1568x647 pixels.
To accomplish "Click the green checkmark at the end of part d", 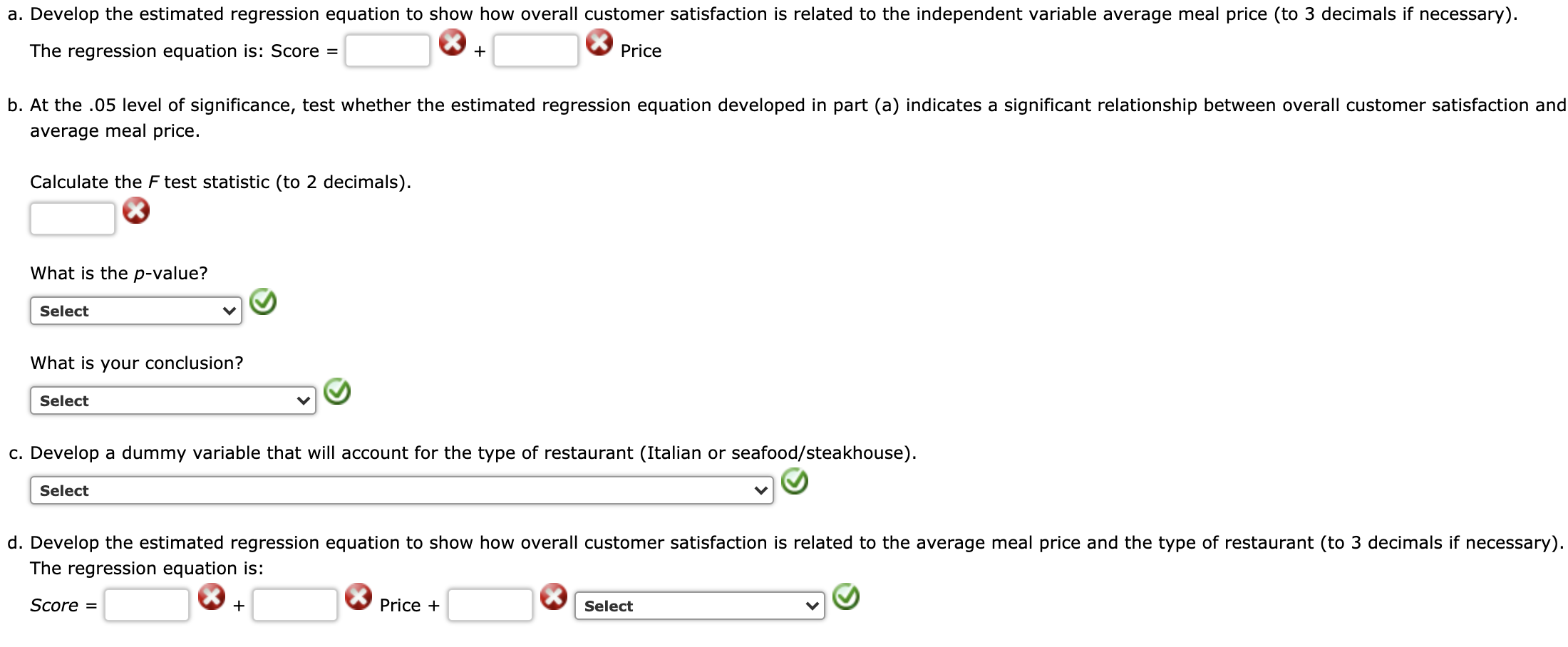I will (x=847, y=597).
